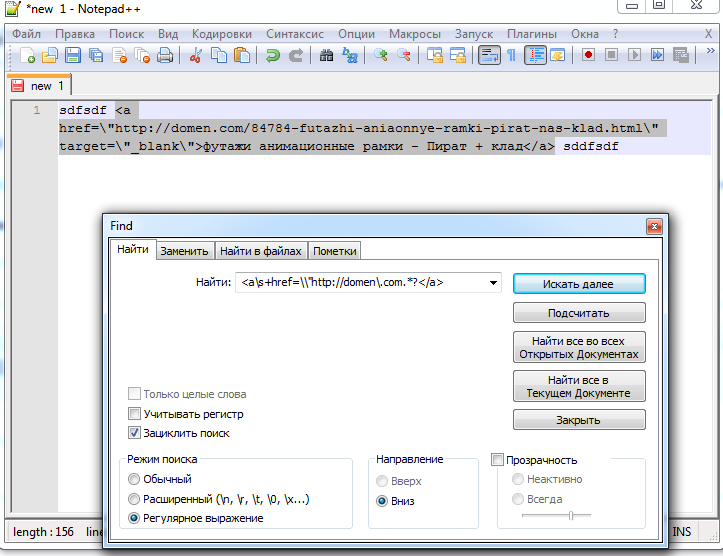Viewport: 723px width, 556px height.
Task: Expand hidden toolbar items chevron
Action: coord(708,56)
